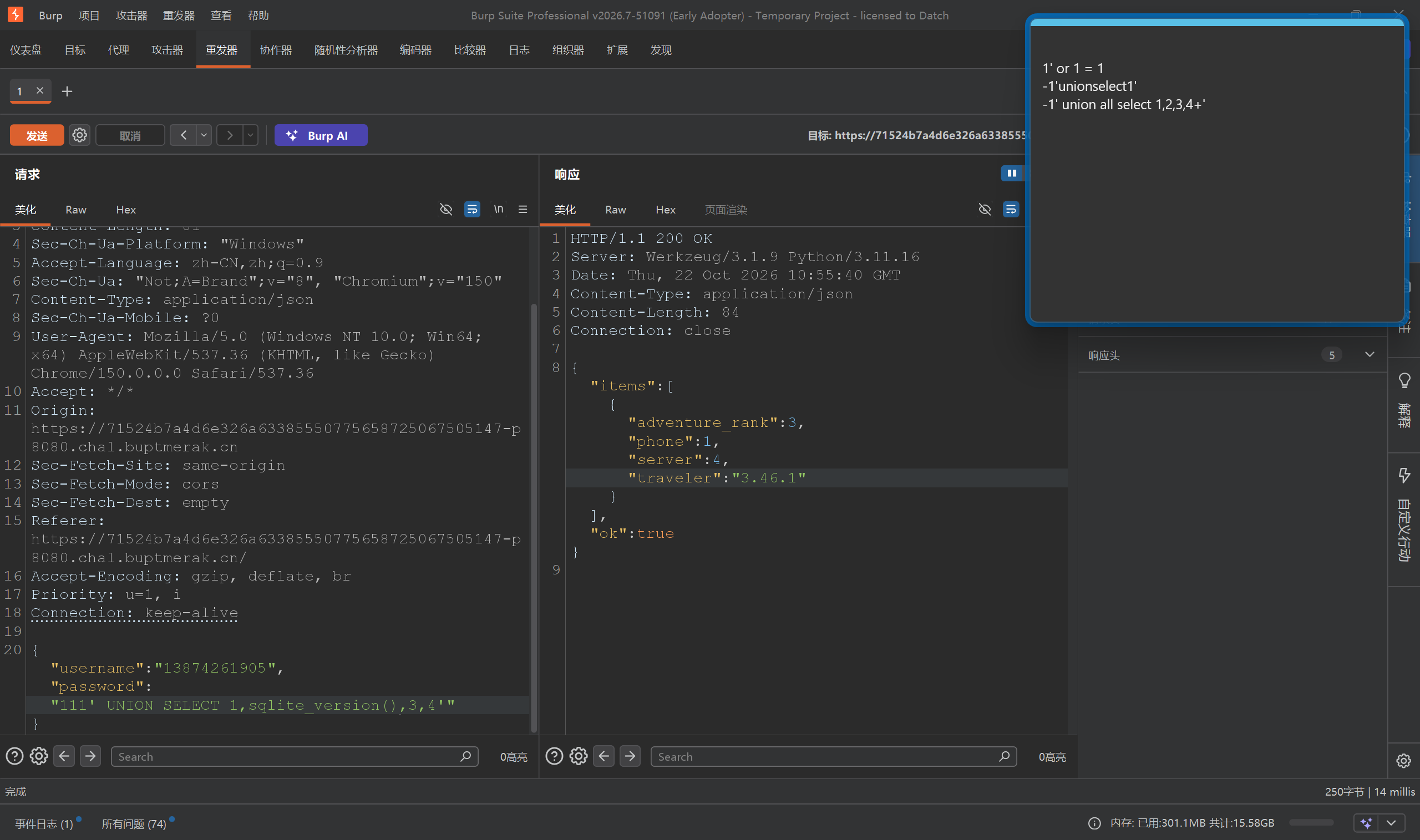Go back to previous request
The image size is (1420, 840).
[x=184, y=135]
